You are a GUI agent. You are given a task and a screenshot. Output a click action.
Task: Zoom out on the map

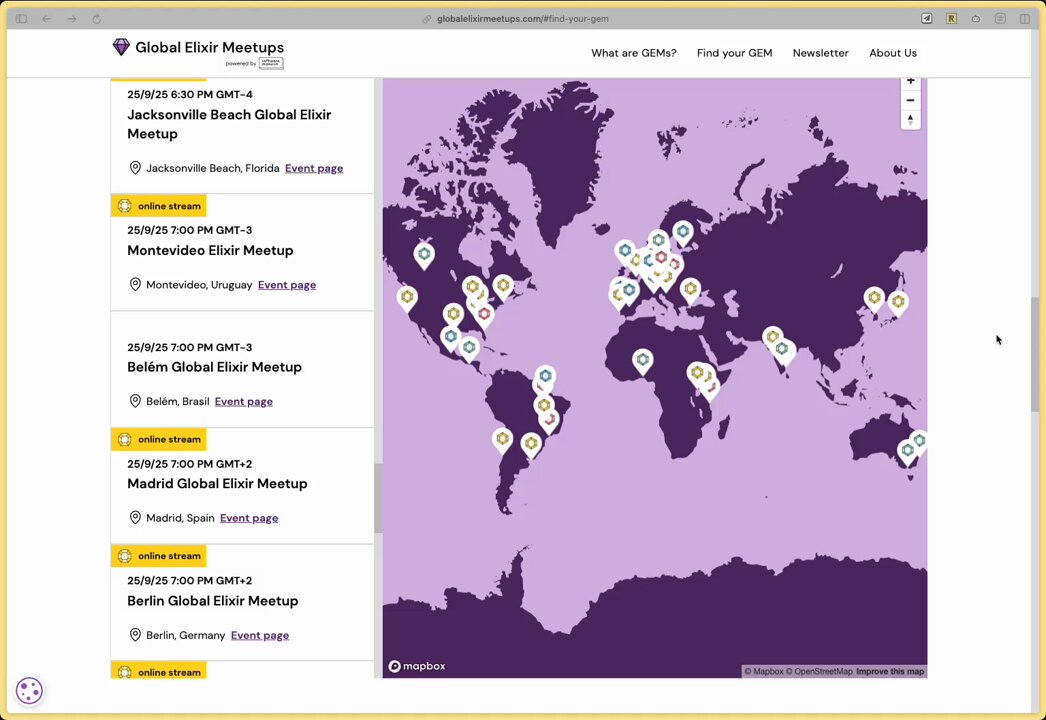(x=911, y=100)
